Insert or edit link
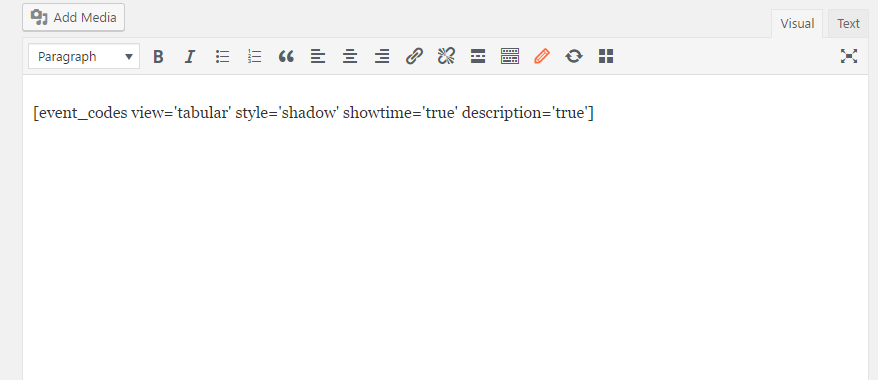878x380 pixels. pyautogui.click(x=414, y=57)
